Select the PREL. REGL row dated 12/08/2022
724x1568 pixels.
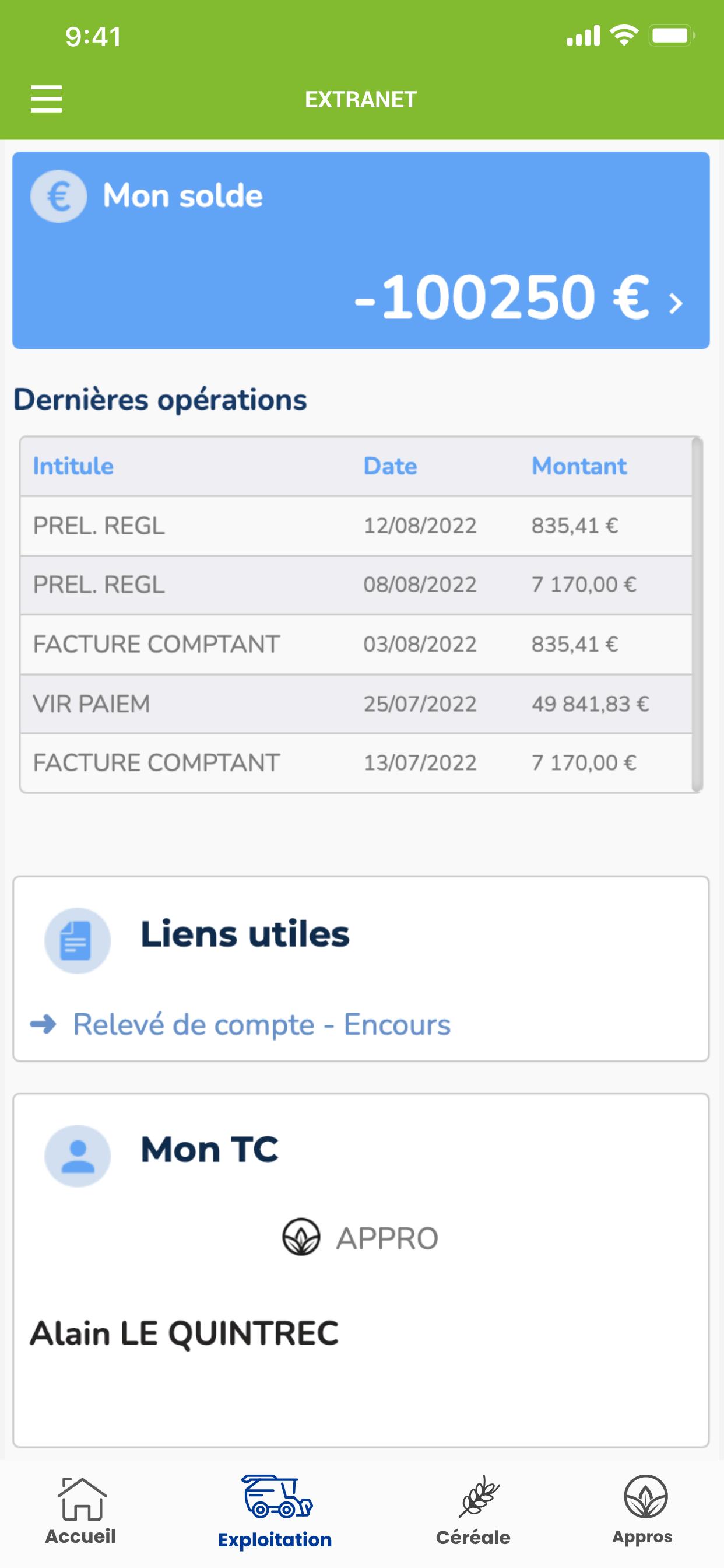point(356,526)
